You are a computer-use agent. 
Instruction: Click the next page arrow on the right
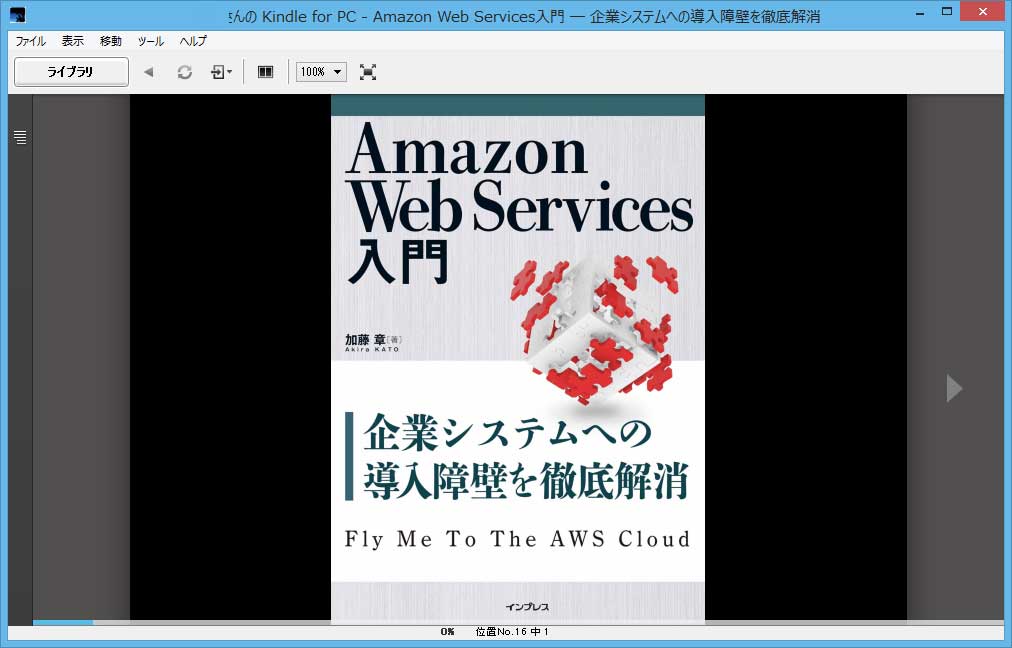[954, 388]
